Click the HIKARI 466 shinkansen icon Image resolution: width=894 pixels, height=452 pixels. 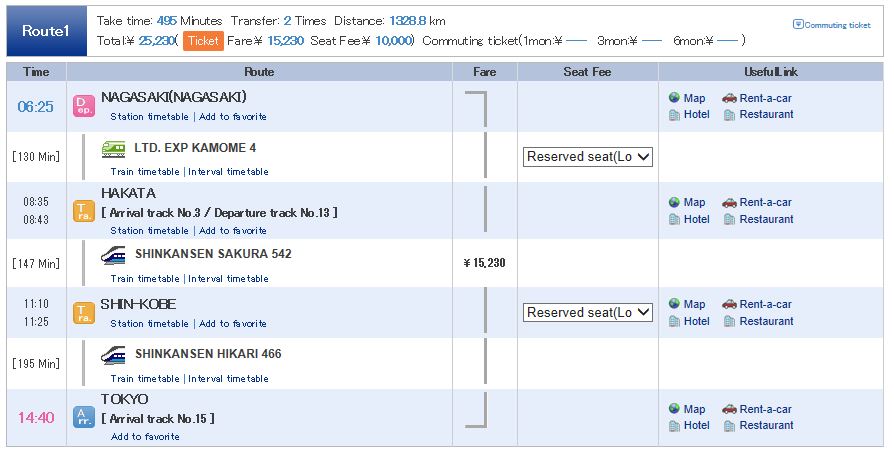(x=113, y=355)
